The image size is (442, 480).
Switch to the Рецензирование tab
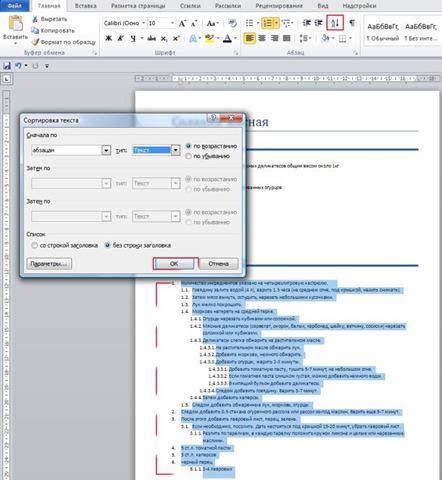pyautogui.click(x=279, y=6)
